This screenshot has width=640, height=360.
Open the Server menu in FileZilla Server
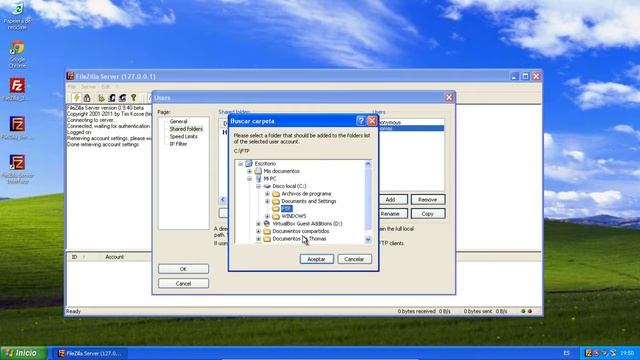(x=88, y=87)
